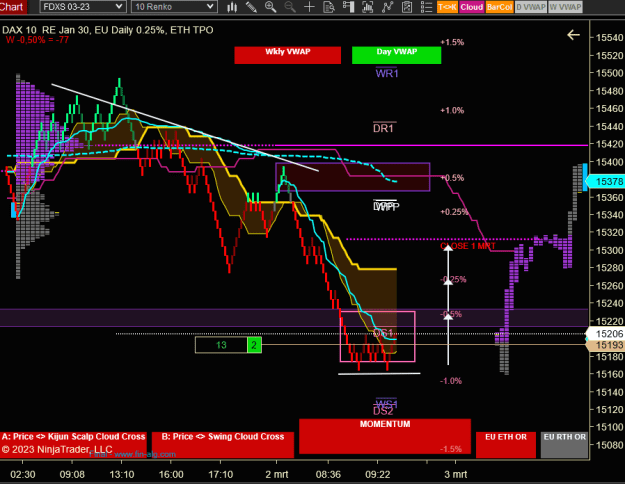
Task: Click the 15080 price axis label
Action: 609,445
